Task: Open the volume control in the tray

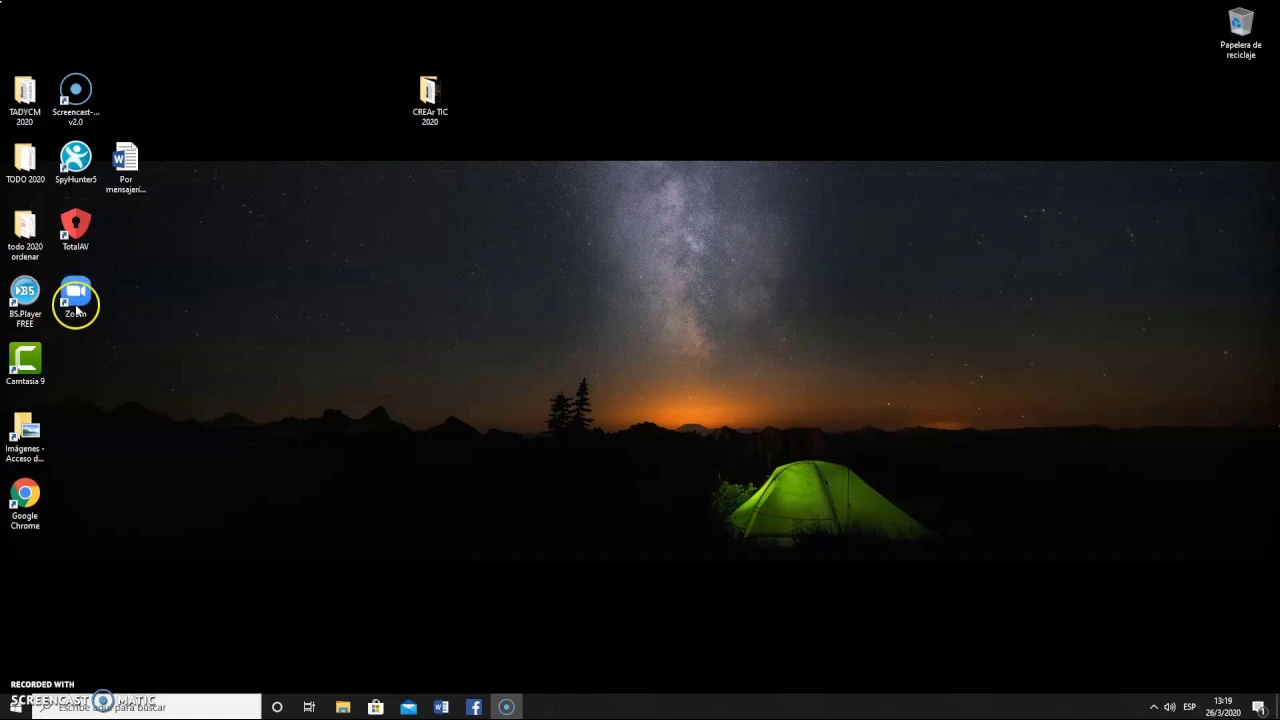Action: point(1170,707)
